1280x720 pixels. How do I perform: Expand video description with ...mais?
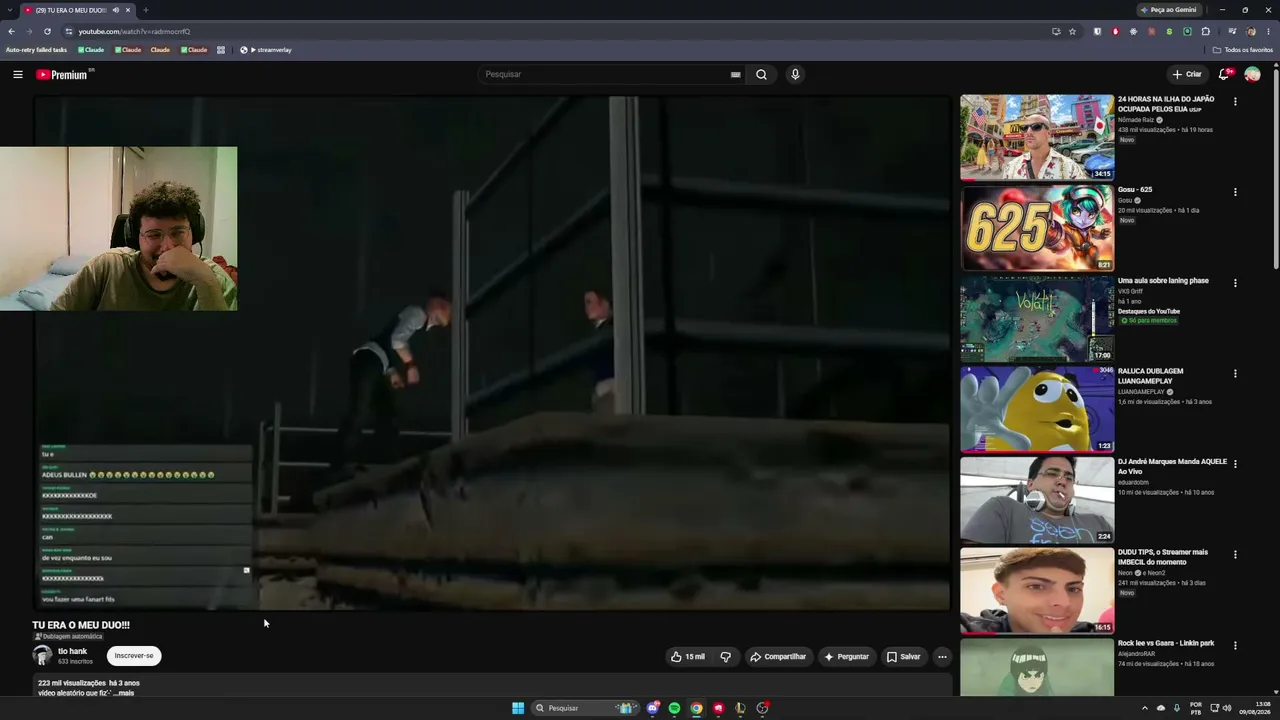(124, 693)
